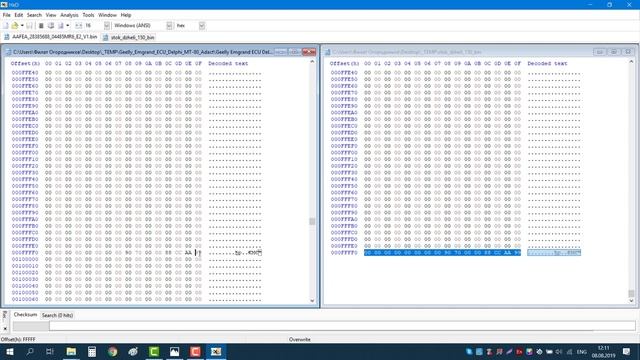This screenshot has height=360, width=640.
Task: Open the bytes per row dropdown (16)
Action: (107, 26)
